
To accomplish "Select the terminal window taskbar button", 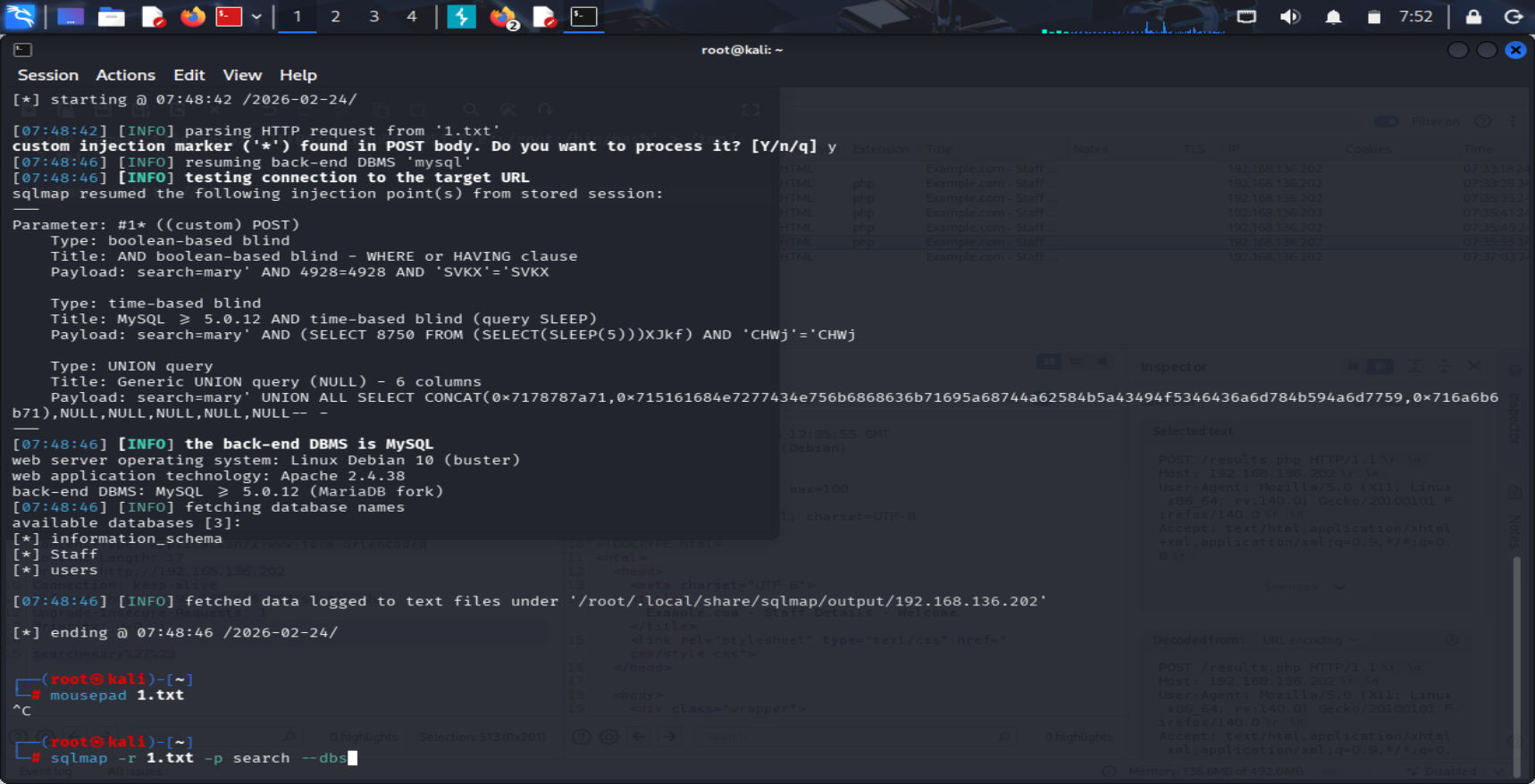I will [584, 16].
